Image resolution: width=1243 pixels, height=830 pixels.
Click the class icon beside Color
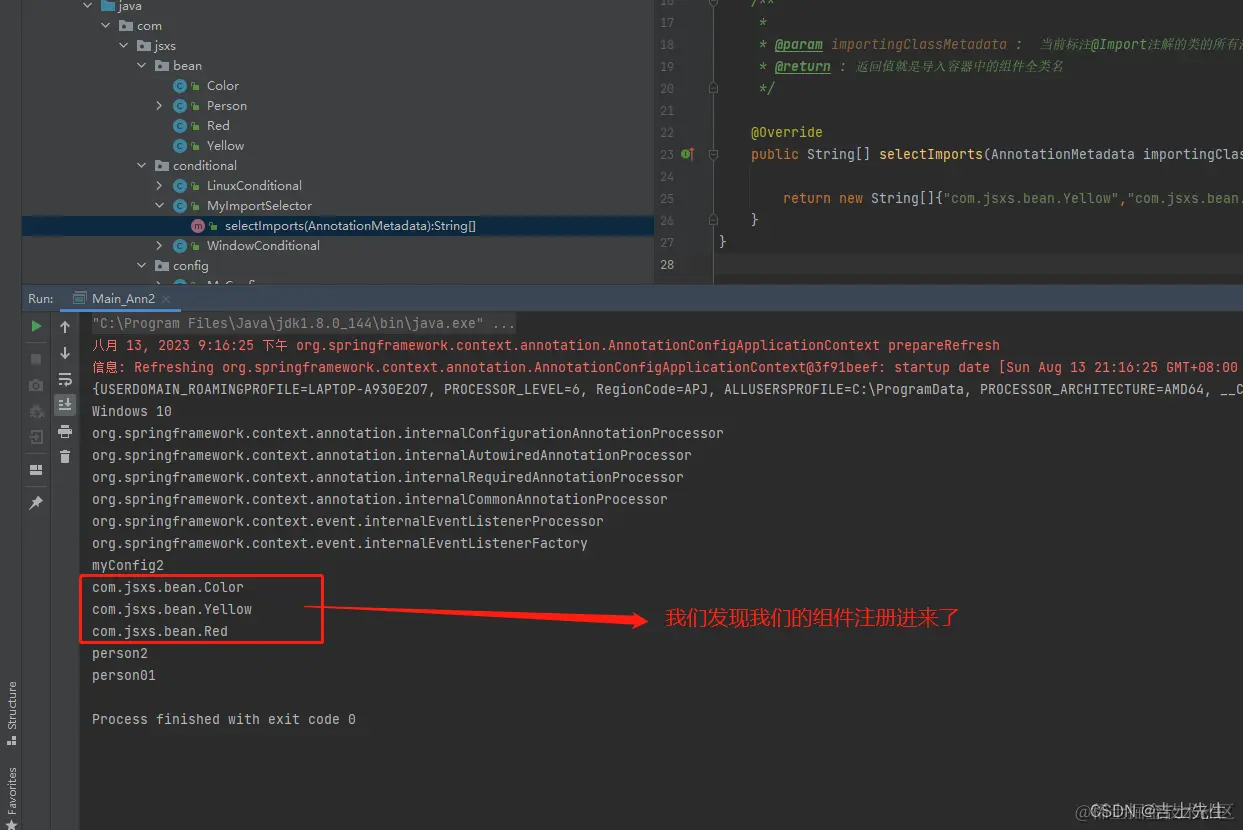[x=180, y=86]
